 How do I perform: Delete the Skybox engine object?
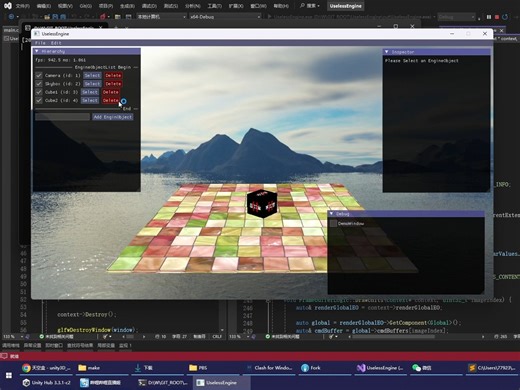pos(113,84)
